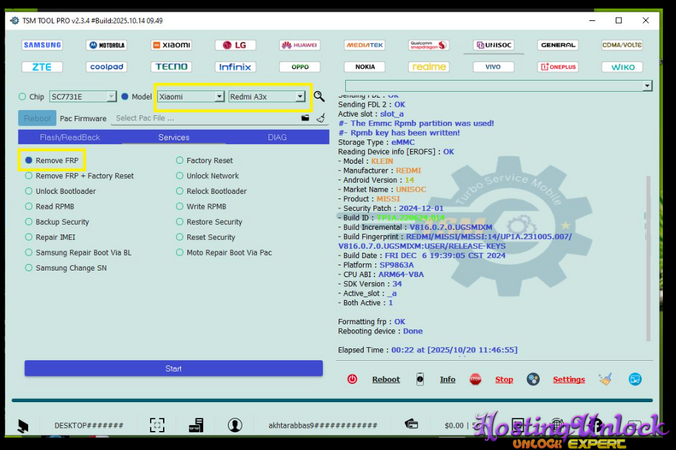Open the SC7731E chip dropdown
The image size is (676, 450).
pyautogui.click(x=111, y=97)
